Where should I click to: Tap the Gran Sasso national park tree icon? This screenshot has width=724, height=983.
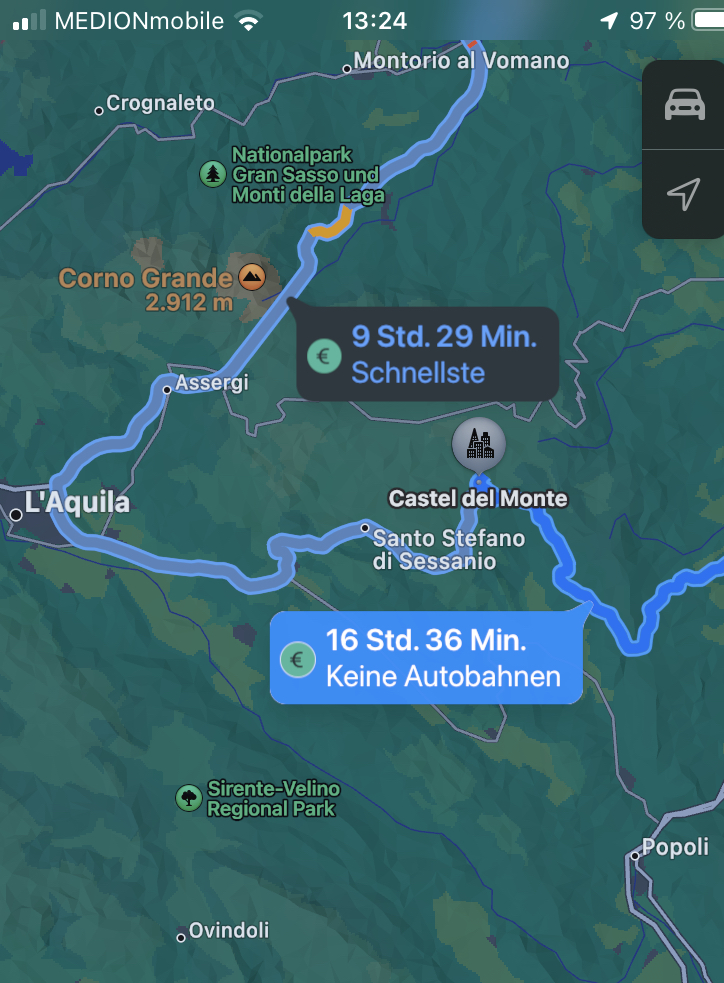click(x=213, y=174)
